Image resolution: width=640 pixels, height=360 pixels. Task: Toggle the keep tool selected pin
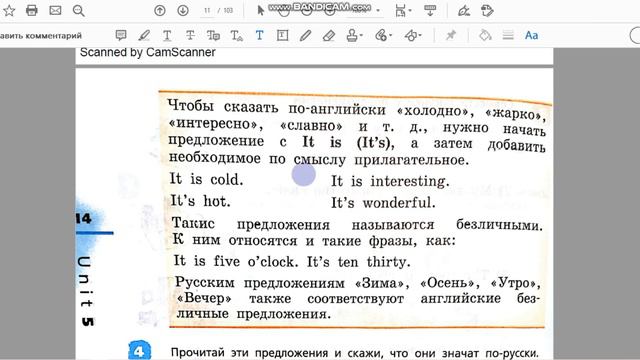point(451,36)
